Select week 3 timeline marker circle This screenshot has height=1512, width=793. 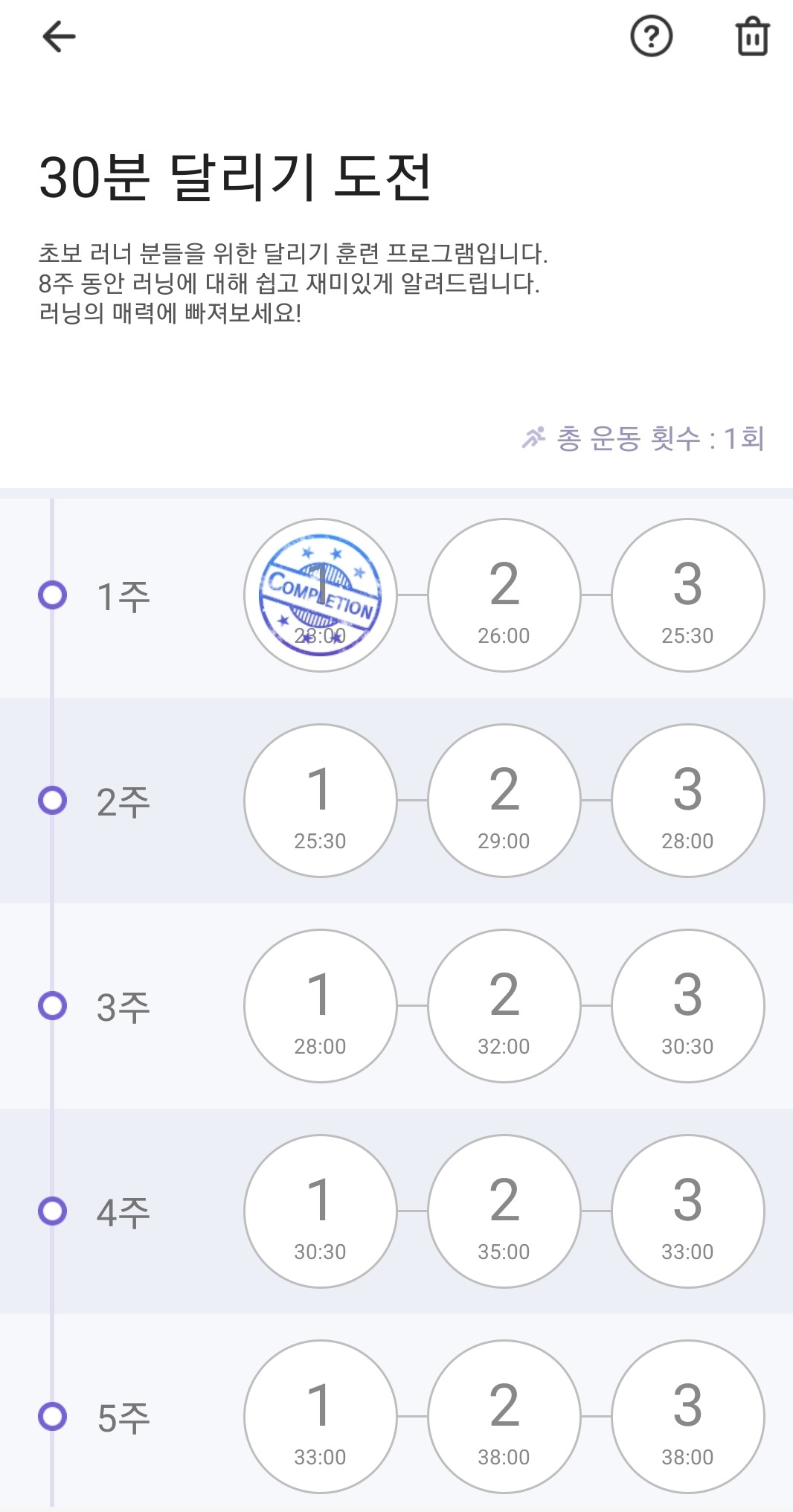click(53, 1006)
